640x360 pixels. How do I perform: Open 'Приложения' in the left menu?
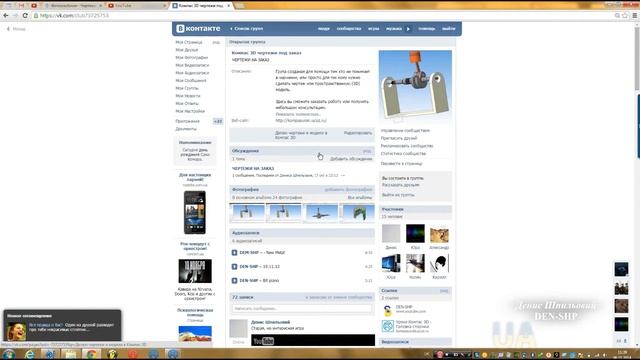[x=187, y=121]
